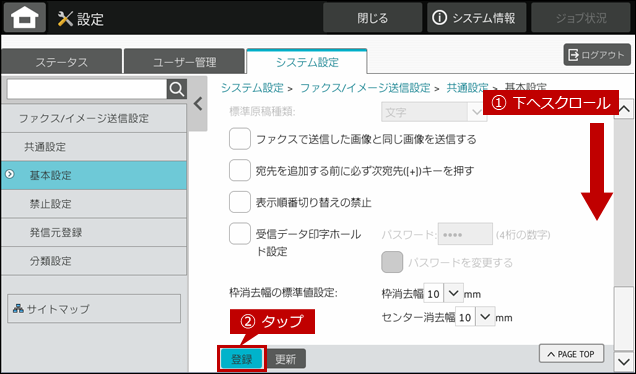Click the scrollbar down arrow
Screen dimensions: 636x374
click(x=623, y=361)
